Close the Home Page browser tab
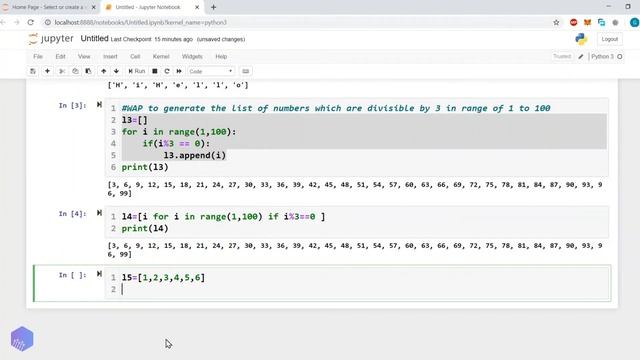The width and height of the screenshot is (640, 360). 93,7
